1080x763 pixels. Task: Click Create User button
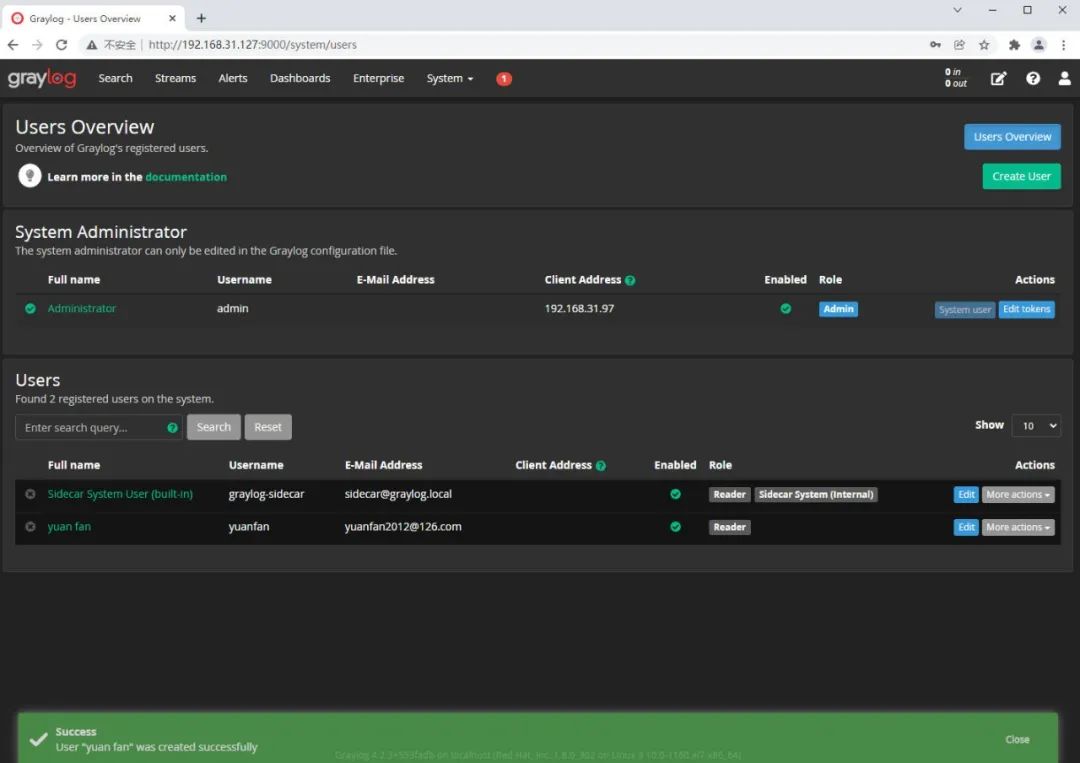coord(1021,176)
